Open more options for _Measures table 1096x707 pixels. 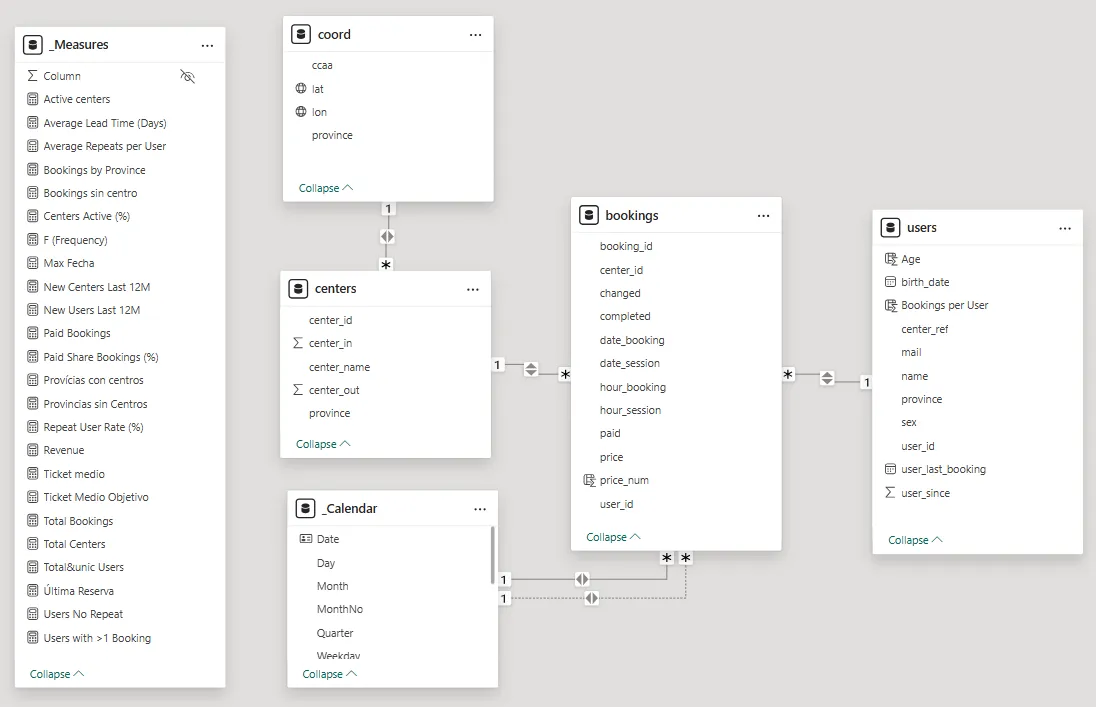(x=207, y=45)
